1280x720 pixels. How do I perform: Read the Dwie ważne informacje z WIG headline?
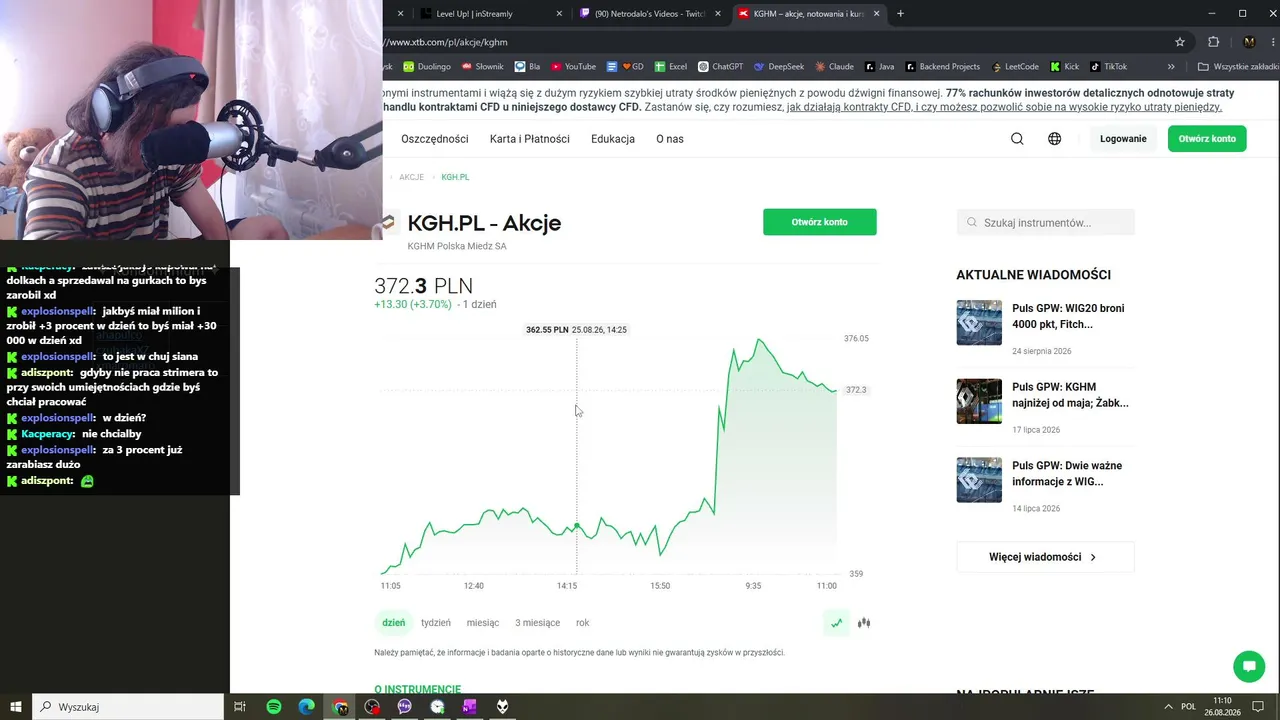[1067, 473]
